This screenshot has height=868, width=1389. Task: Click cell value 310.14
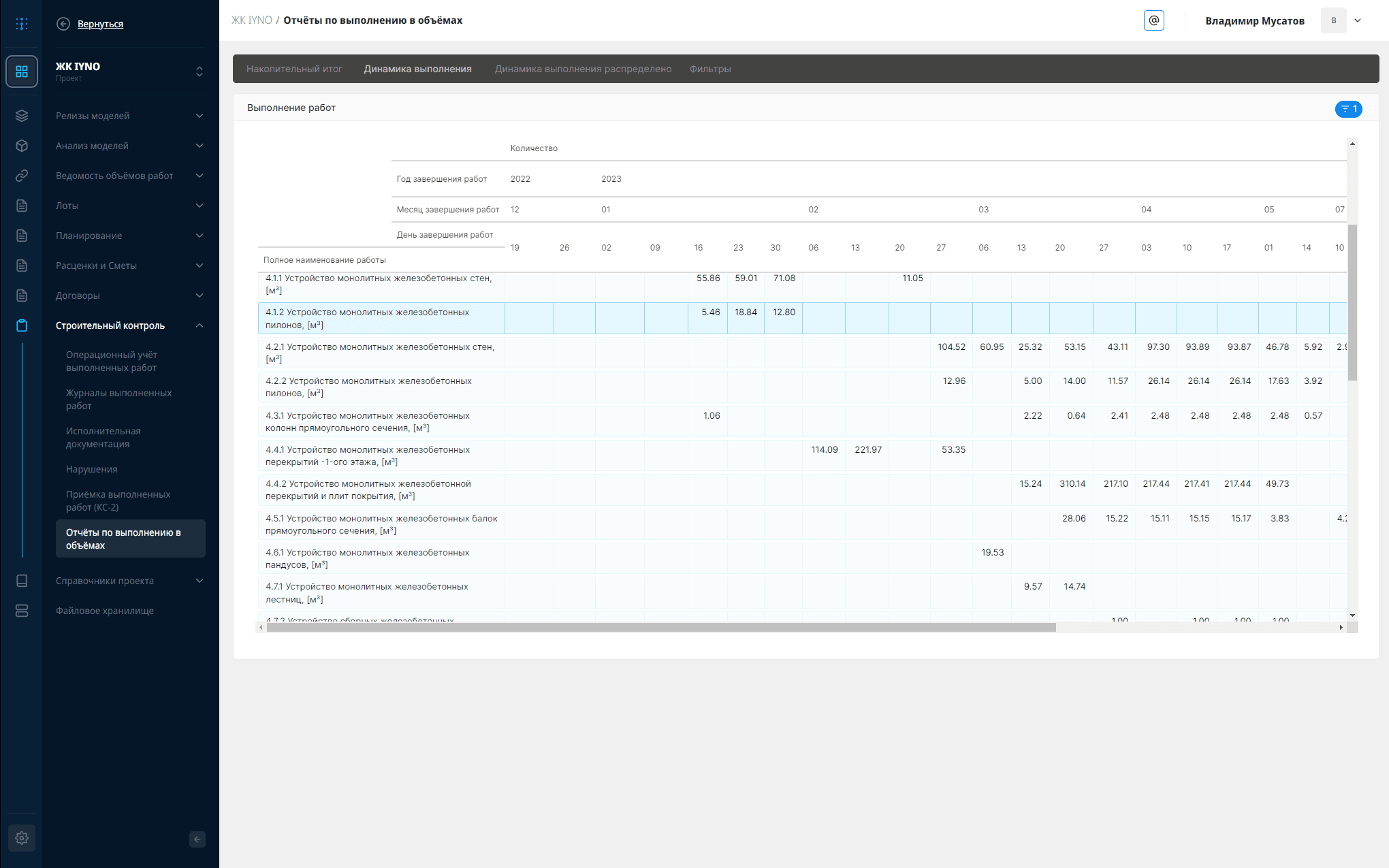pyautogui.click(x=1072, y=484)
